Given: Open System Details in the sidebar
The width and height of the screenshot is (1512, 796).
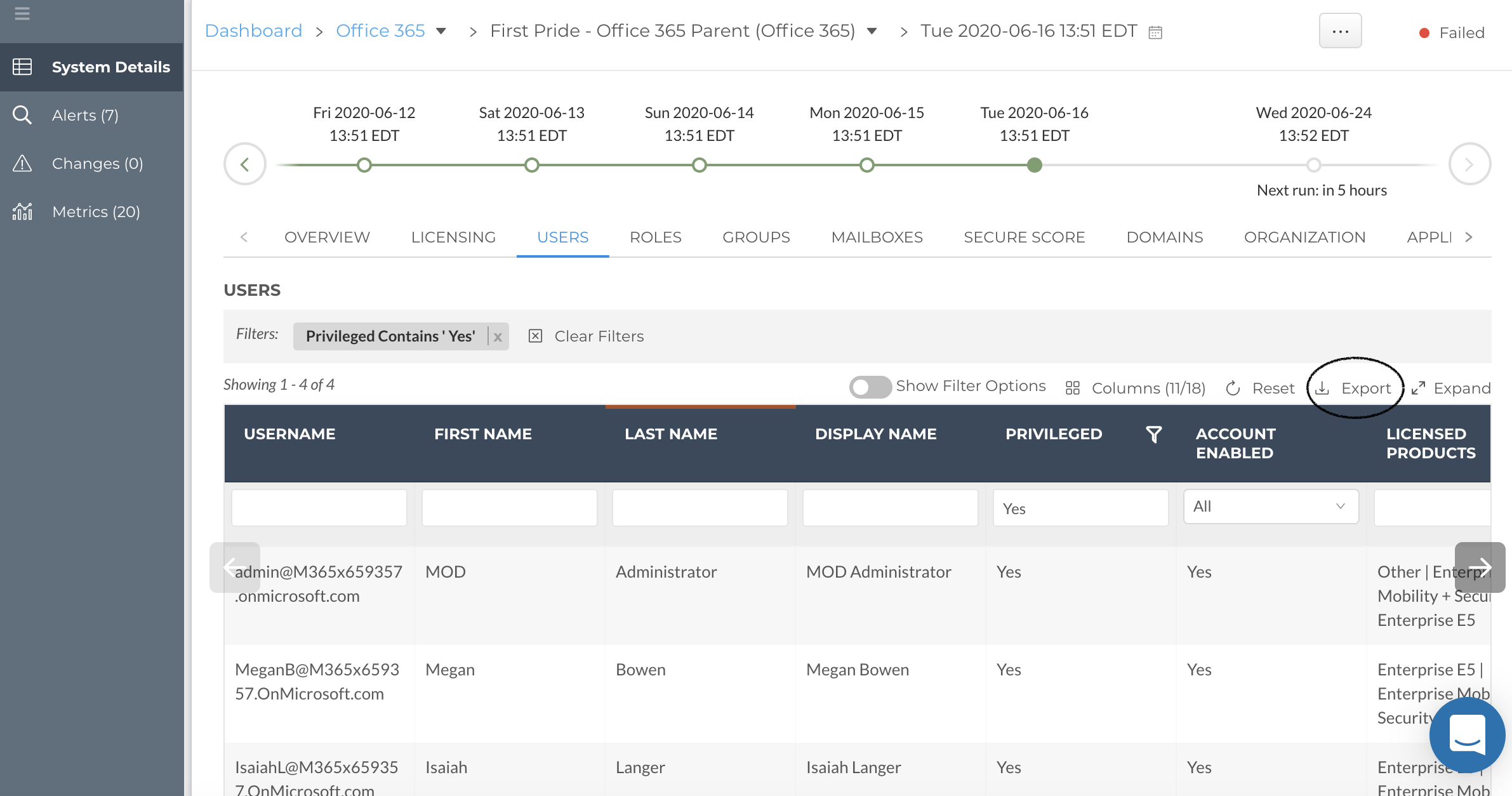Looking at the screenshot, I should click(x=92, y=67).
